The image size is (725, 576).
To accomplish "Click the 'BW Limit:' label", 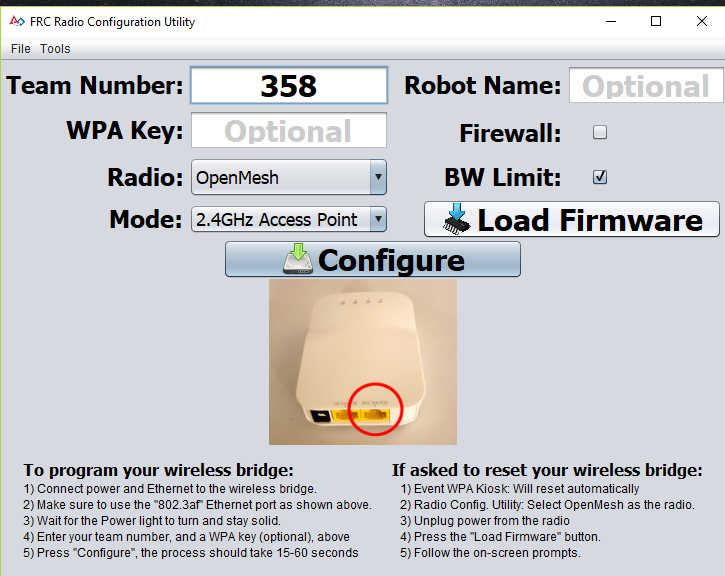I will (503, 178).
